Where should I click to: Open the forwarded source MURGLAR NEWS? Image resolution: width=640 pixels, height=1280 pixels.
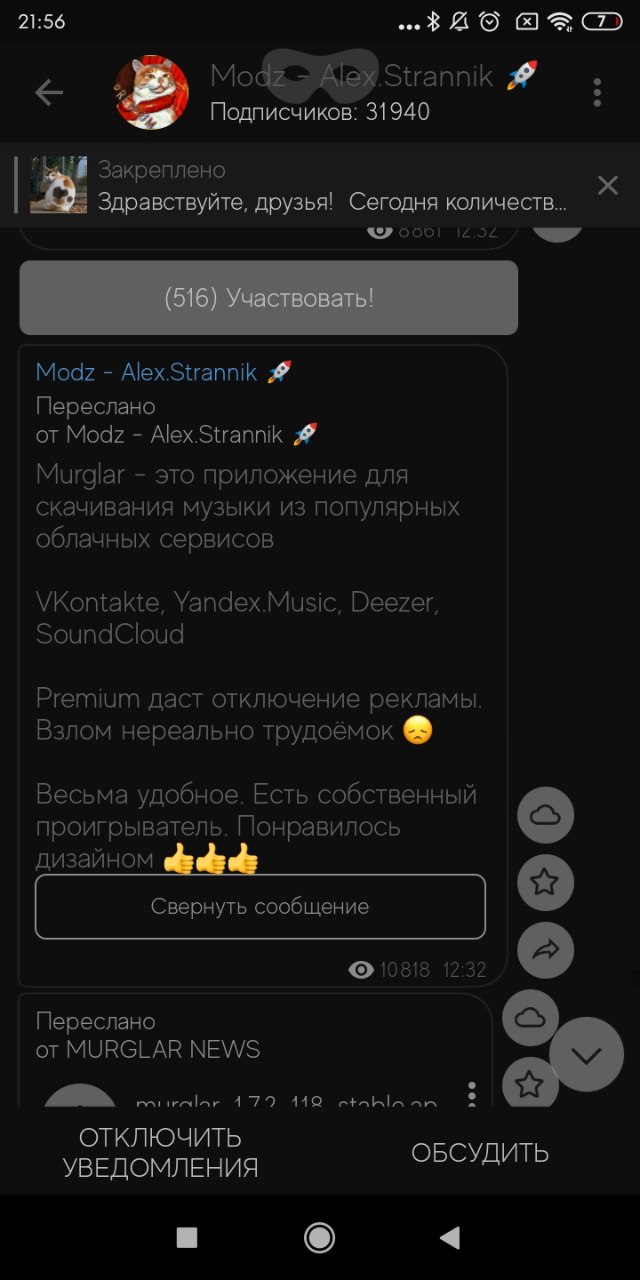coord(163,1049)
